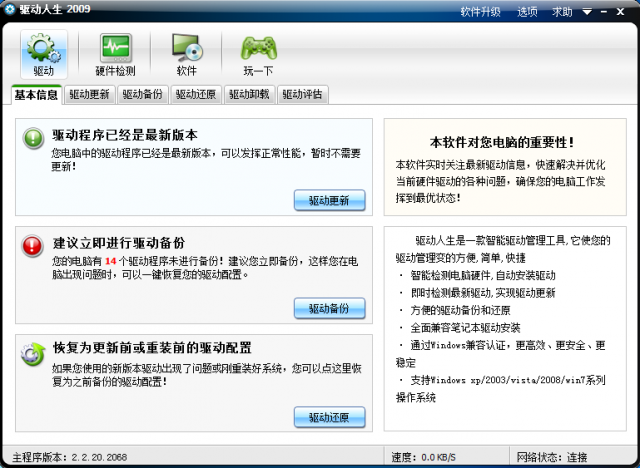Switch to the 驱动更新 tab
The height and width of the screenshot is (468, 640).
click(x=90, y=95)
